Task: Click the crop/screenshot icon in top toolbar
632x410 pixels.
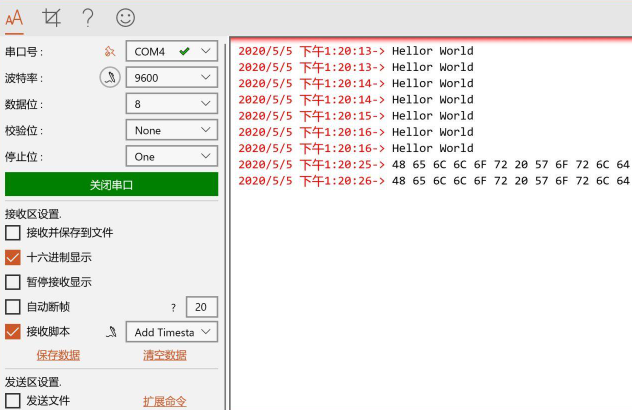Action: point(50,16)
